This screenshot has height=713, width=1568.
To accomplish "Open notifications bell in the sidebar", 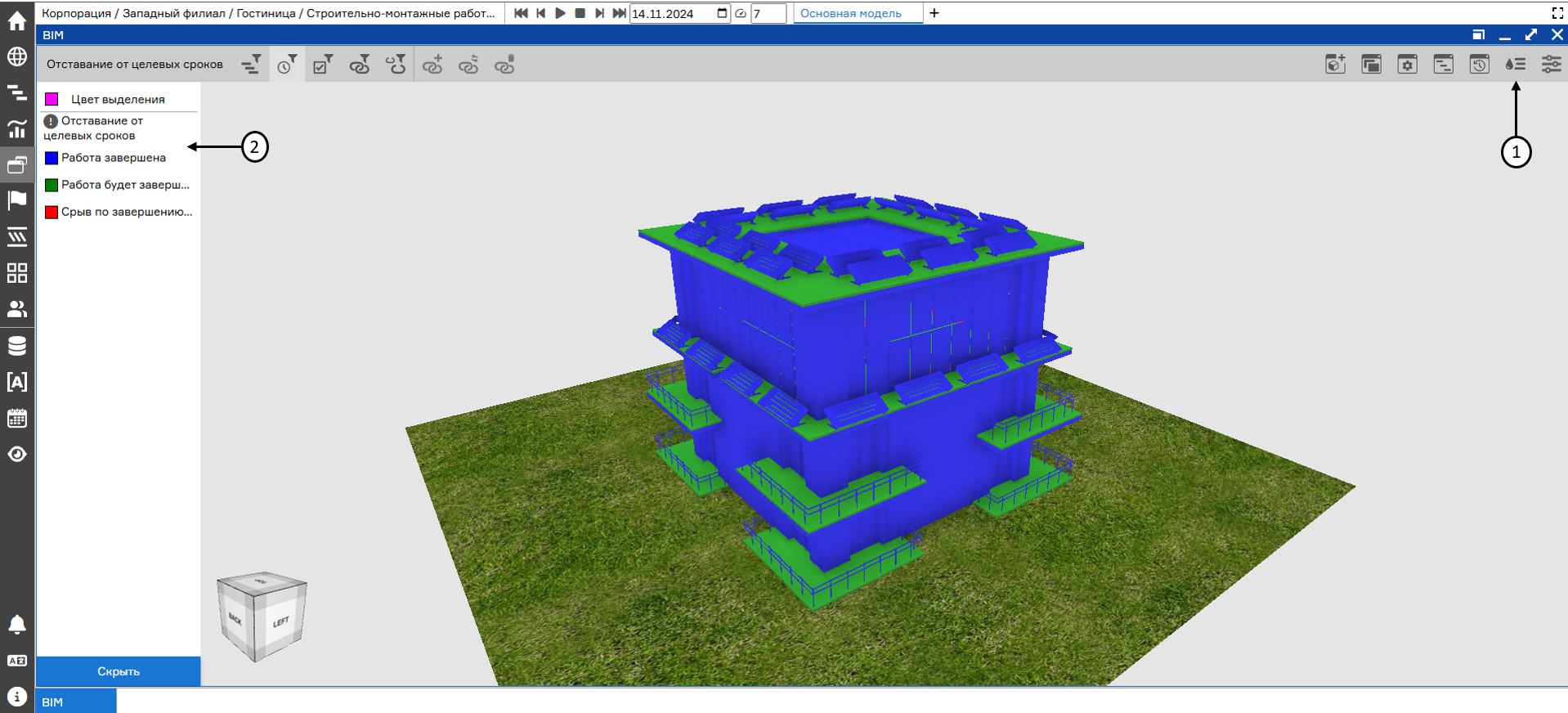I will [x=17, y=625].
